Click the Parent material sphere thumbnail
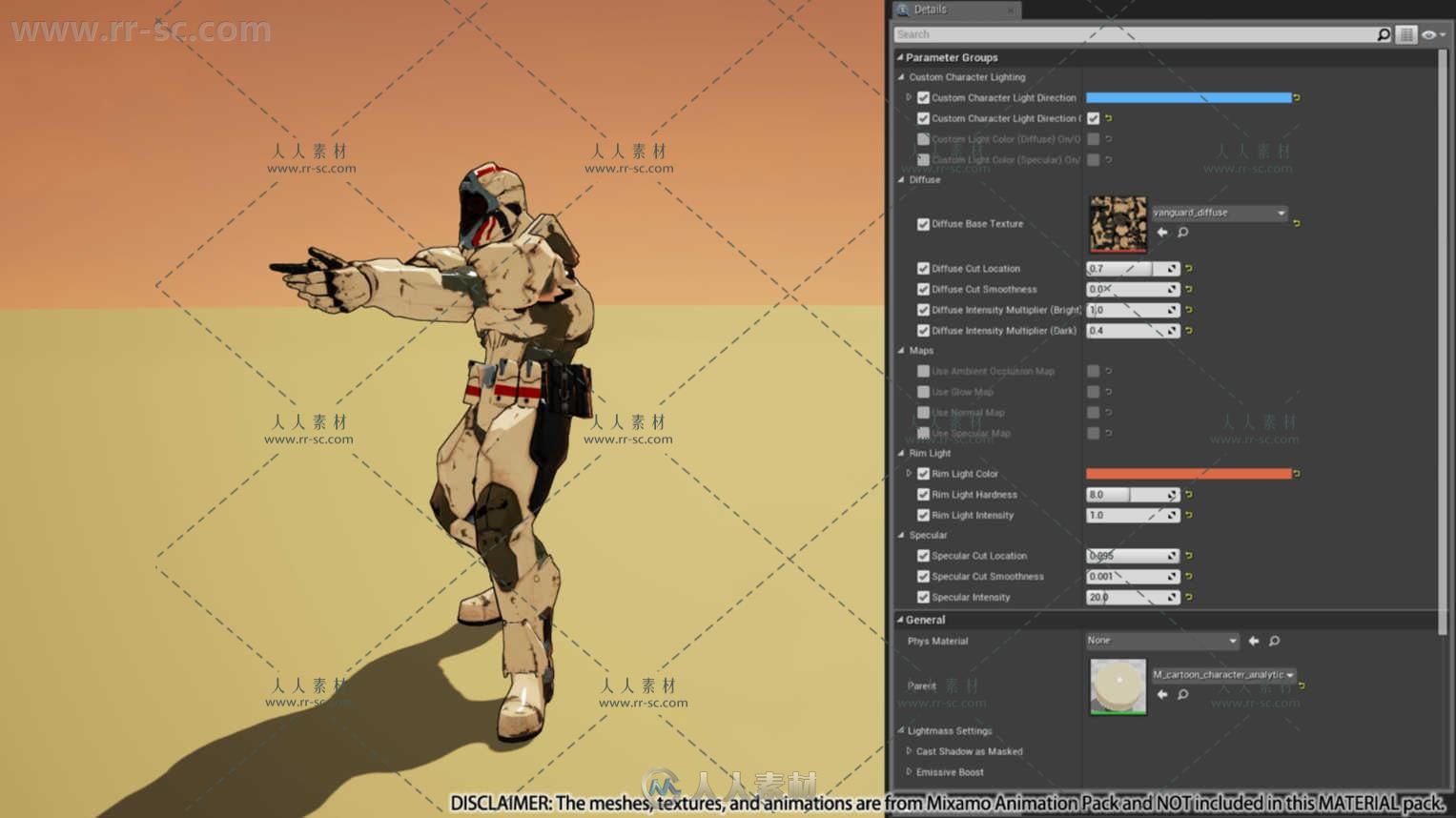Viewport: 1456px width, 818px height. (x=1118, y=686)
